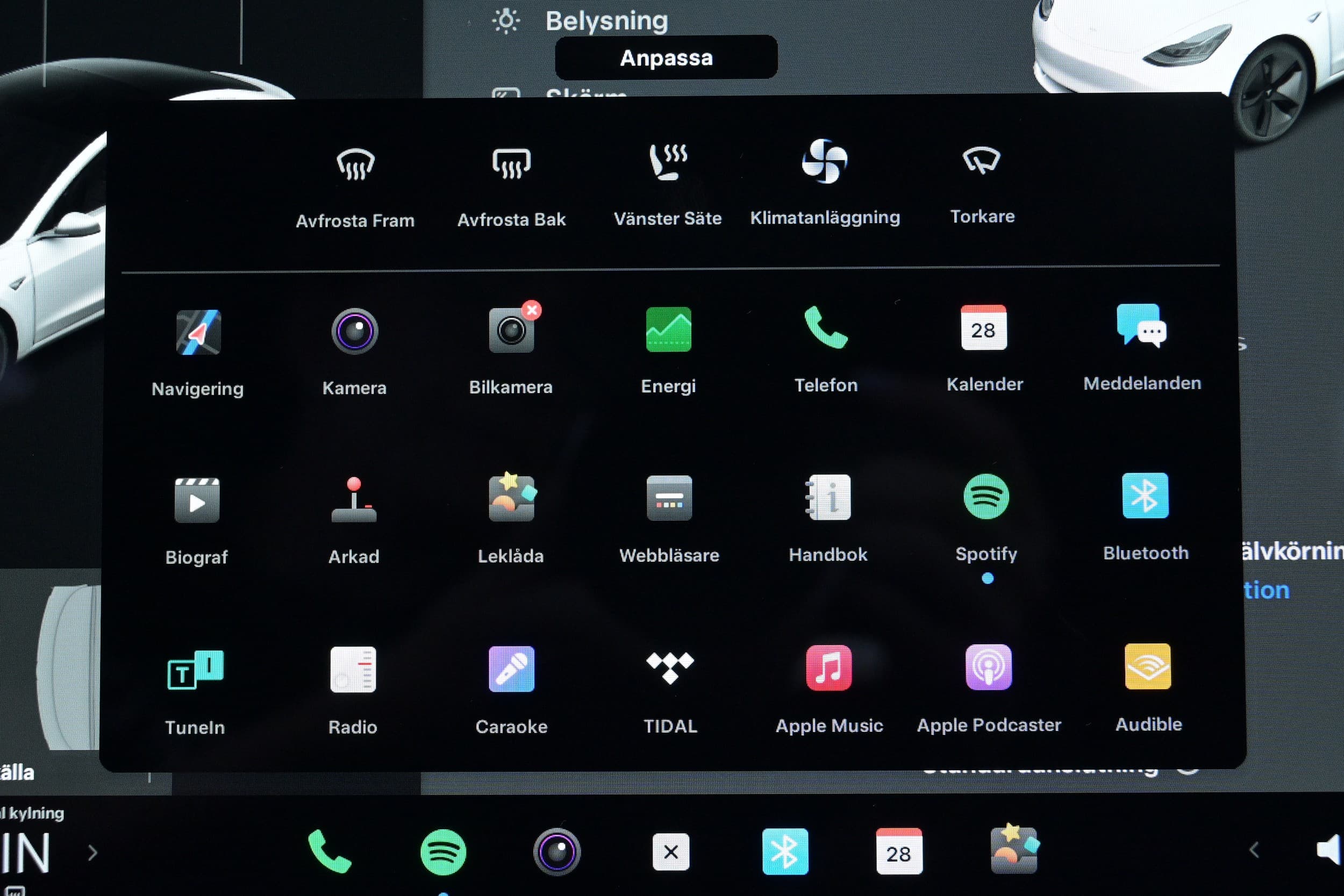Toggle Vänster Säte seat heater
Screen dimensions: 1344x896
click(x=668, y=162)
